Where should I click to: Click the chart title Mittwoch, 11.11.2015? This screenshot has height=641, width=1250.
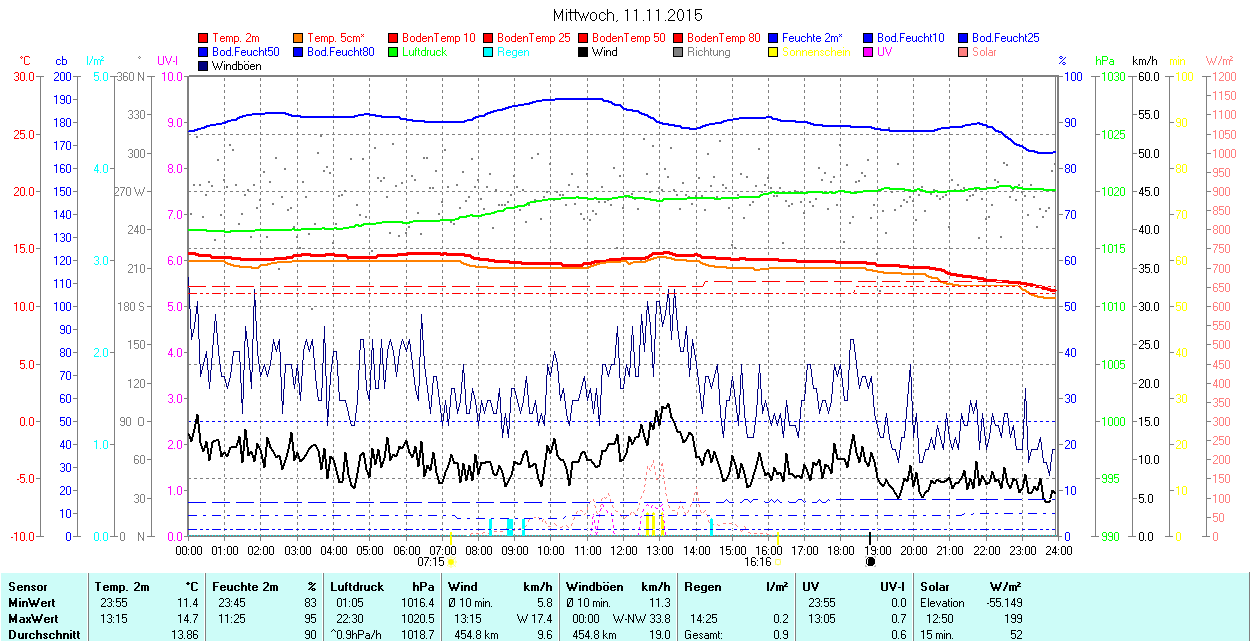628,15
